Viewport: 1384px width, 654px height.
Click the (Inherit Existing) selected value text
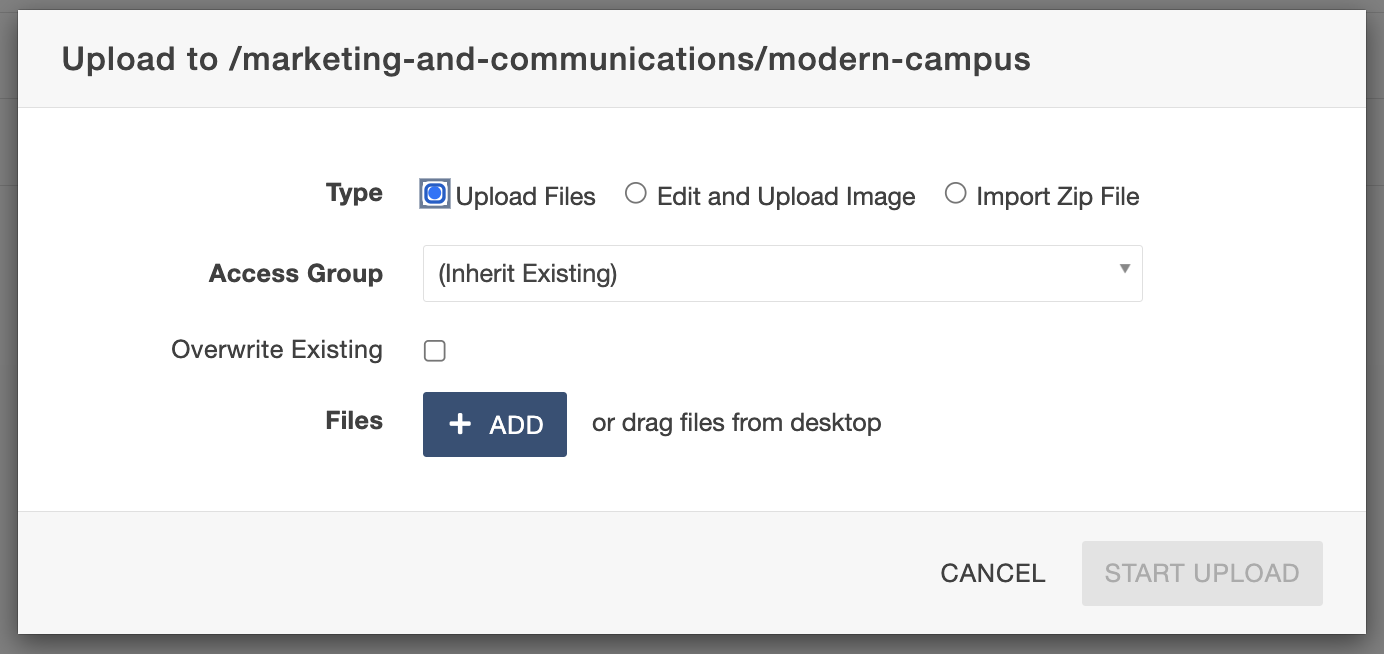click(x=527, y=274)
